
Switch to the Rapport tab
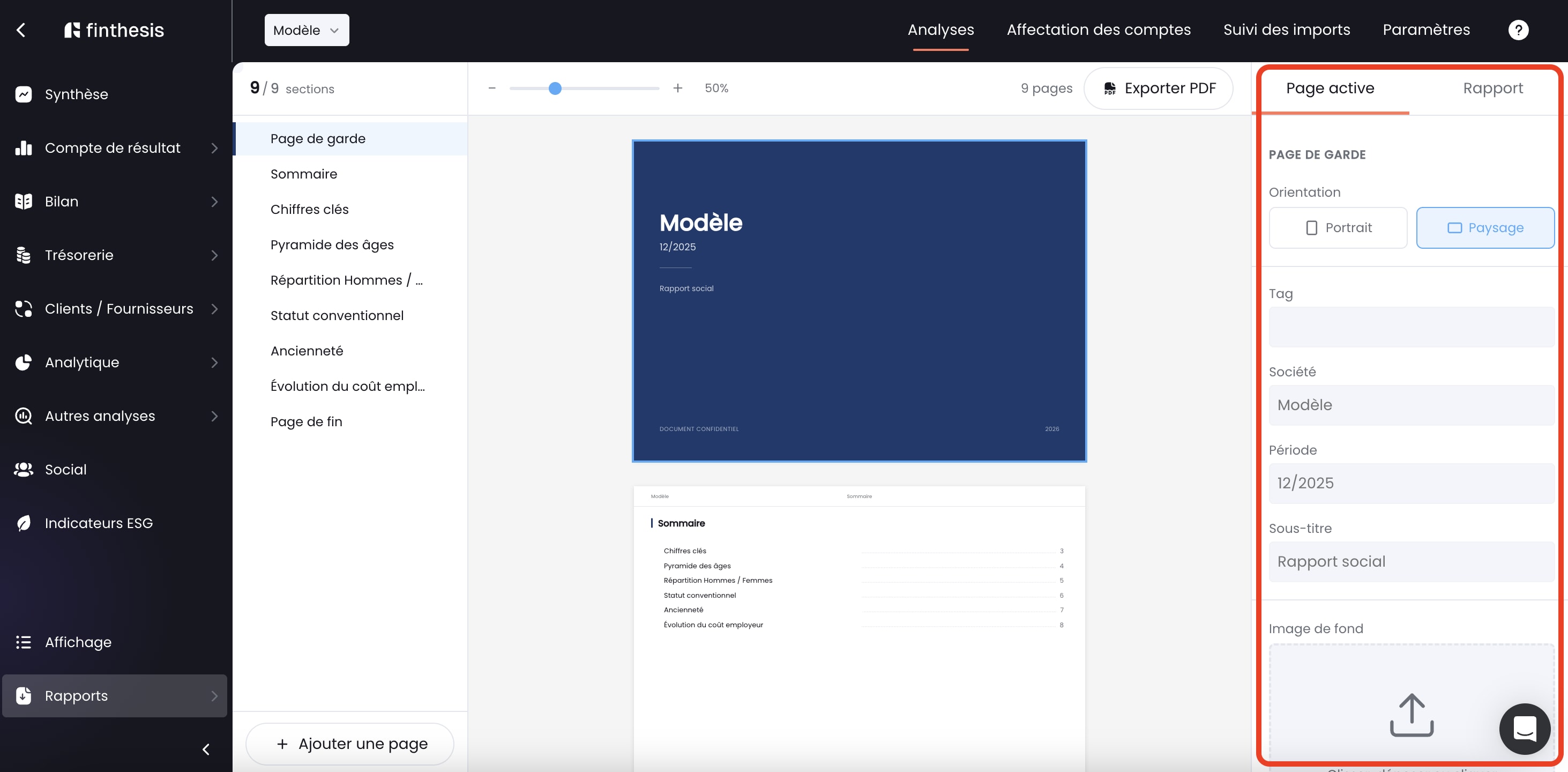[1492, 89]
